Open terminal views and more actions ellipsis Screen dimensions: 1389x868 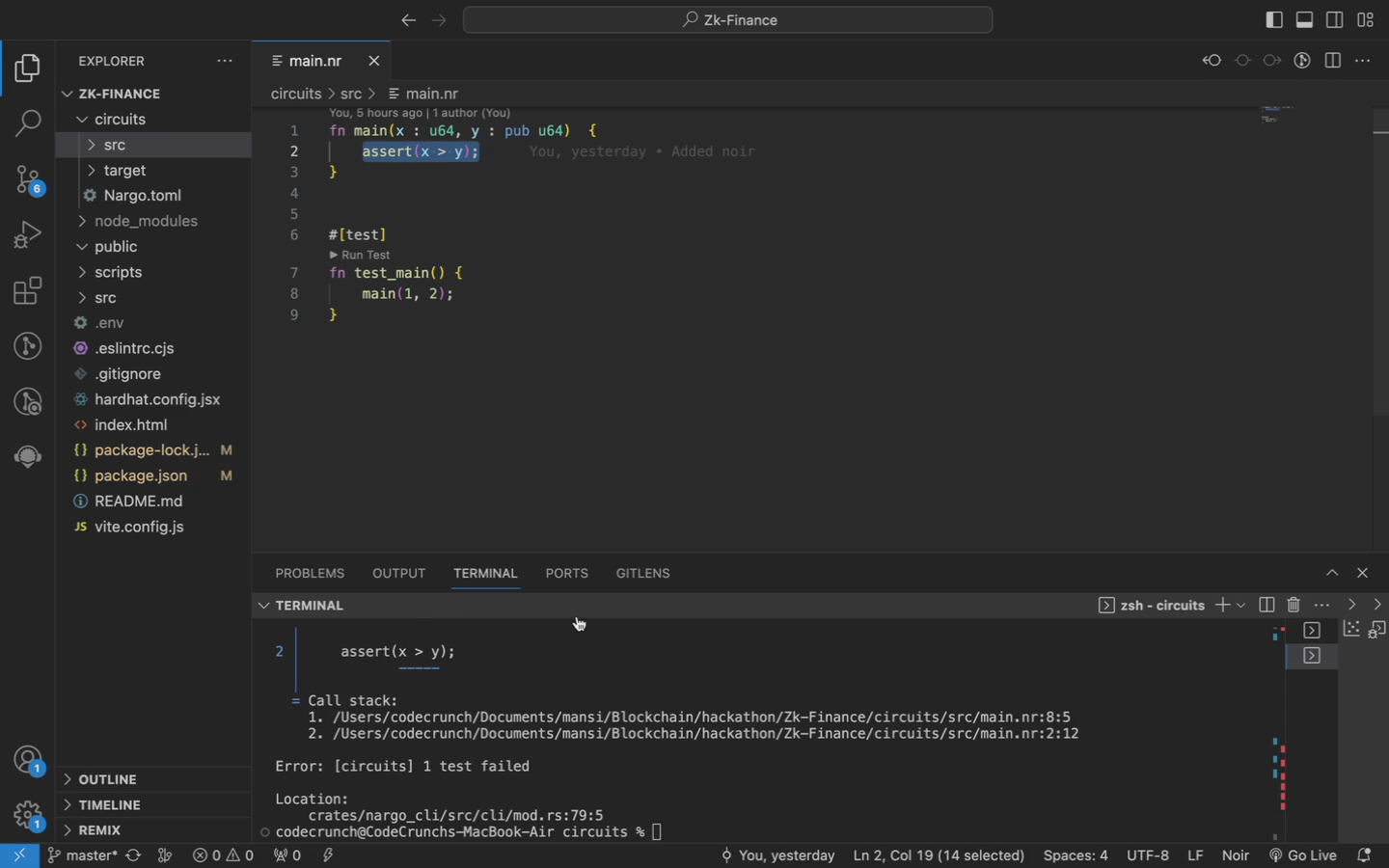[1322, 605]
